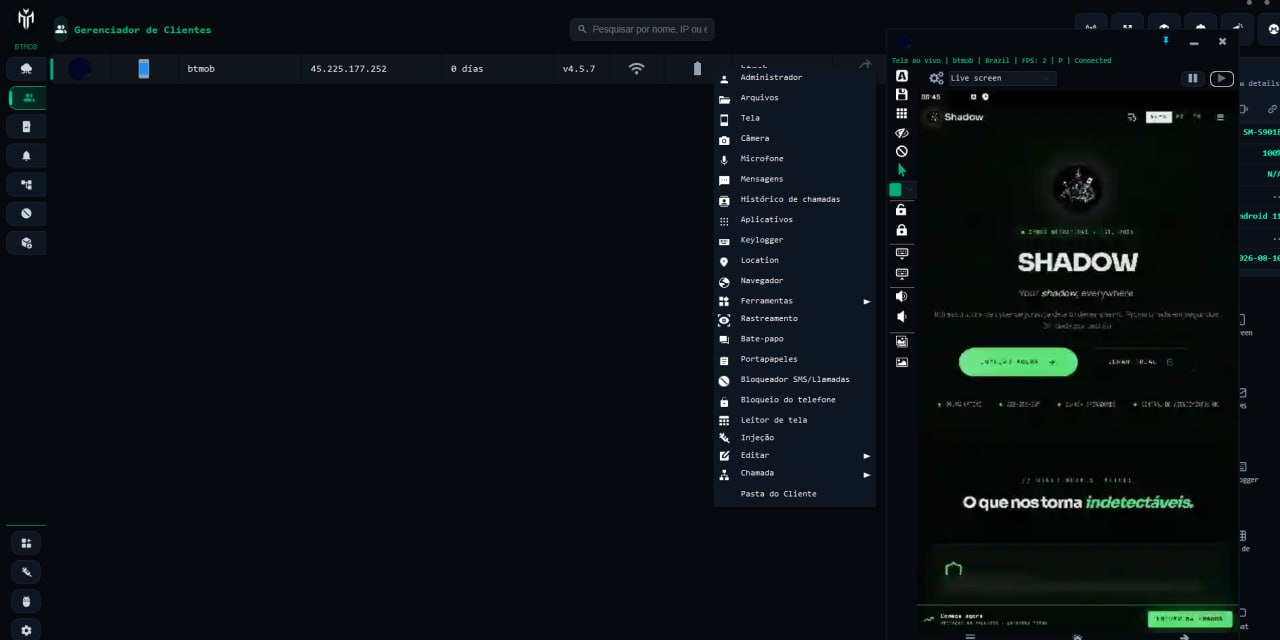Select the clients manager sidebar icon

pos(28,98)
